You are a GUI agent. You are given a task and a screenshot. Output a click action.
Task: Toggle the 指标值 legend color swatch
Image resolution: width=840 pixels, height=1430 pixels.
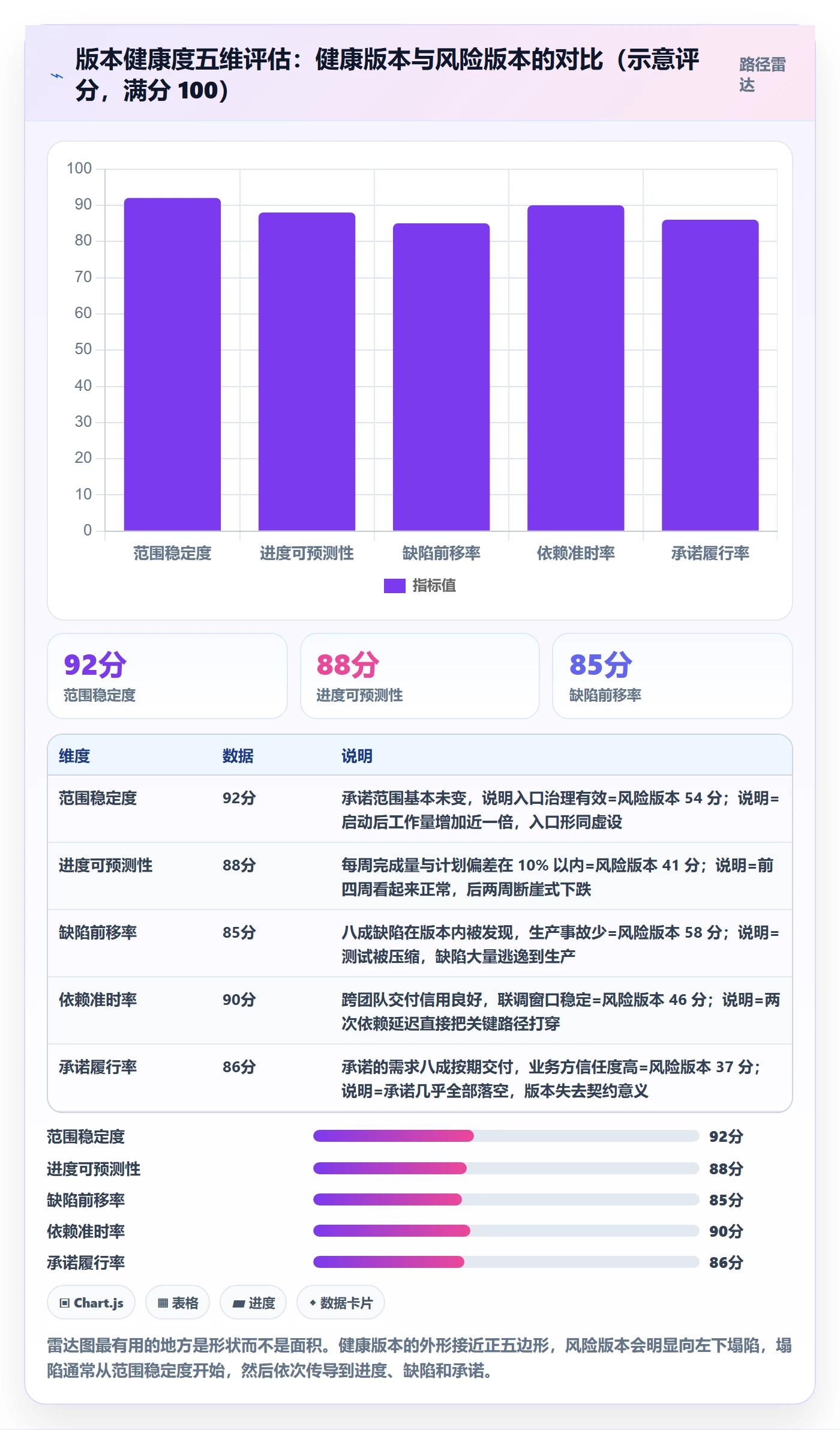395,585
